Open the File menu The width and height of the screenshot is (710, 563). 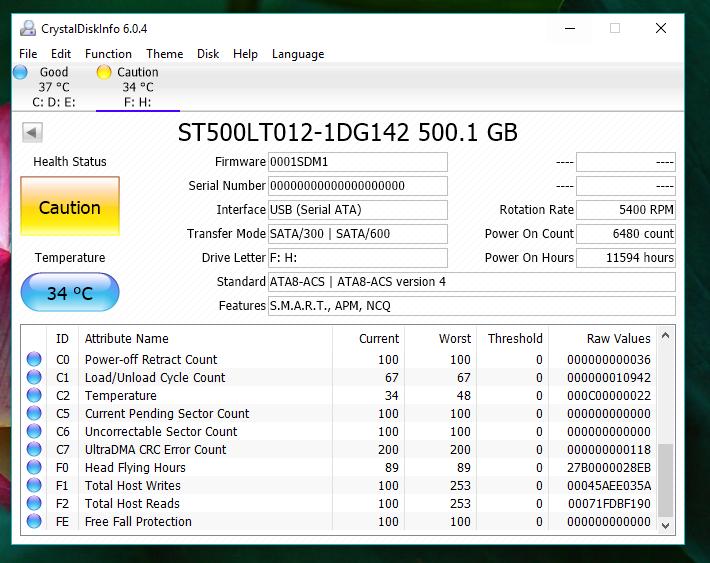pyautogui.click(x=28, y=54)
